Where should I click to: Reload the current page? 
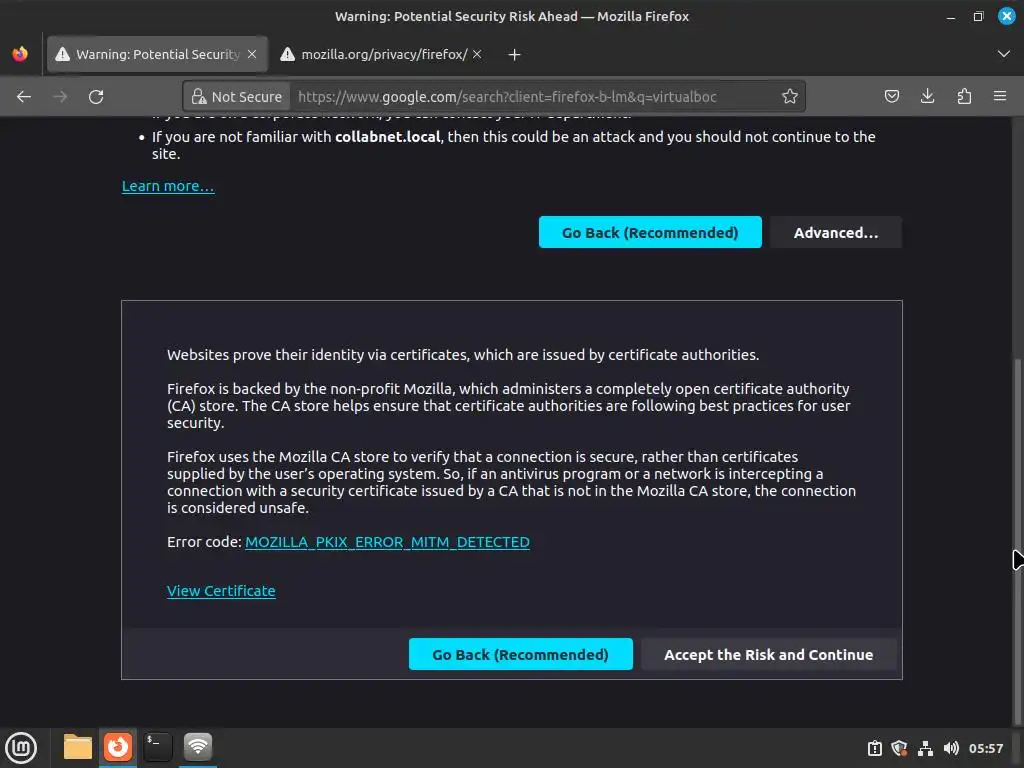96,97
